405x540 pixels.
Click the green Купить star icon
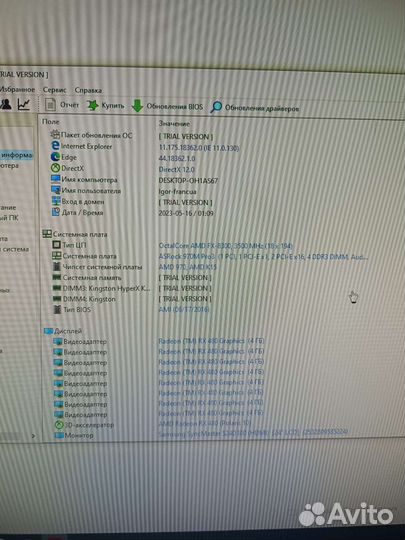pyautogui.click(x=92, y=105)
